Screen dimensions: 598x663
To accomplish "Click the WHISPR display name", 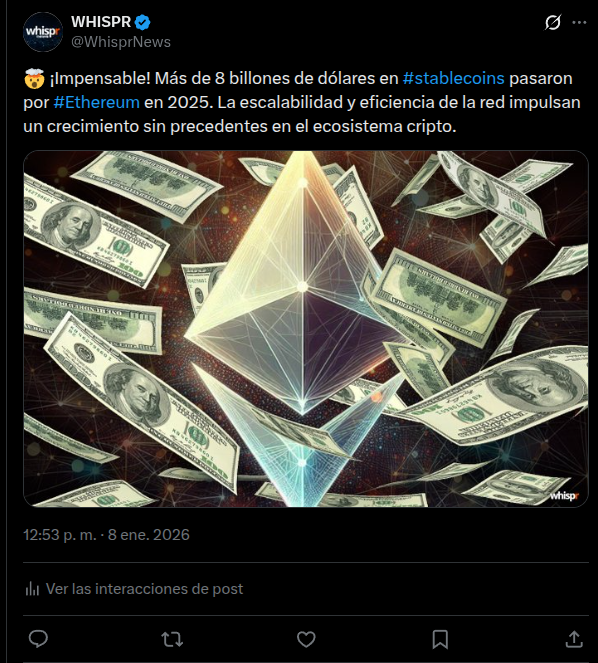I will 101,22.
